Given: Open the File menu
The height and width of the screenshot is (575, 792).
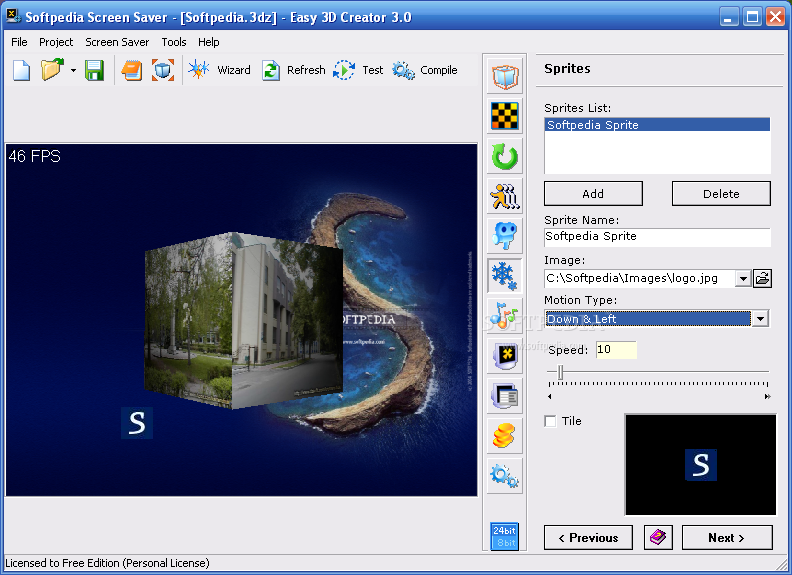Looking at the screenshot, I should pos(19,42).
